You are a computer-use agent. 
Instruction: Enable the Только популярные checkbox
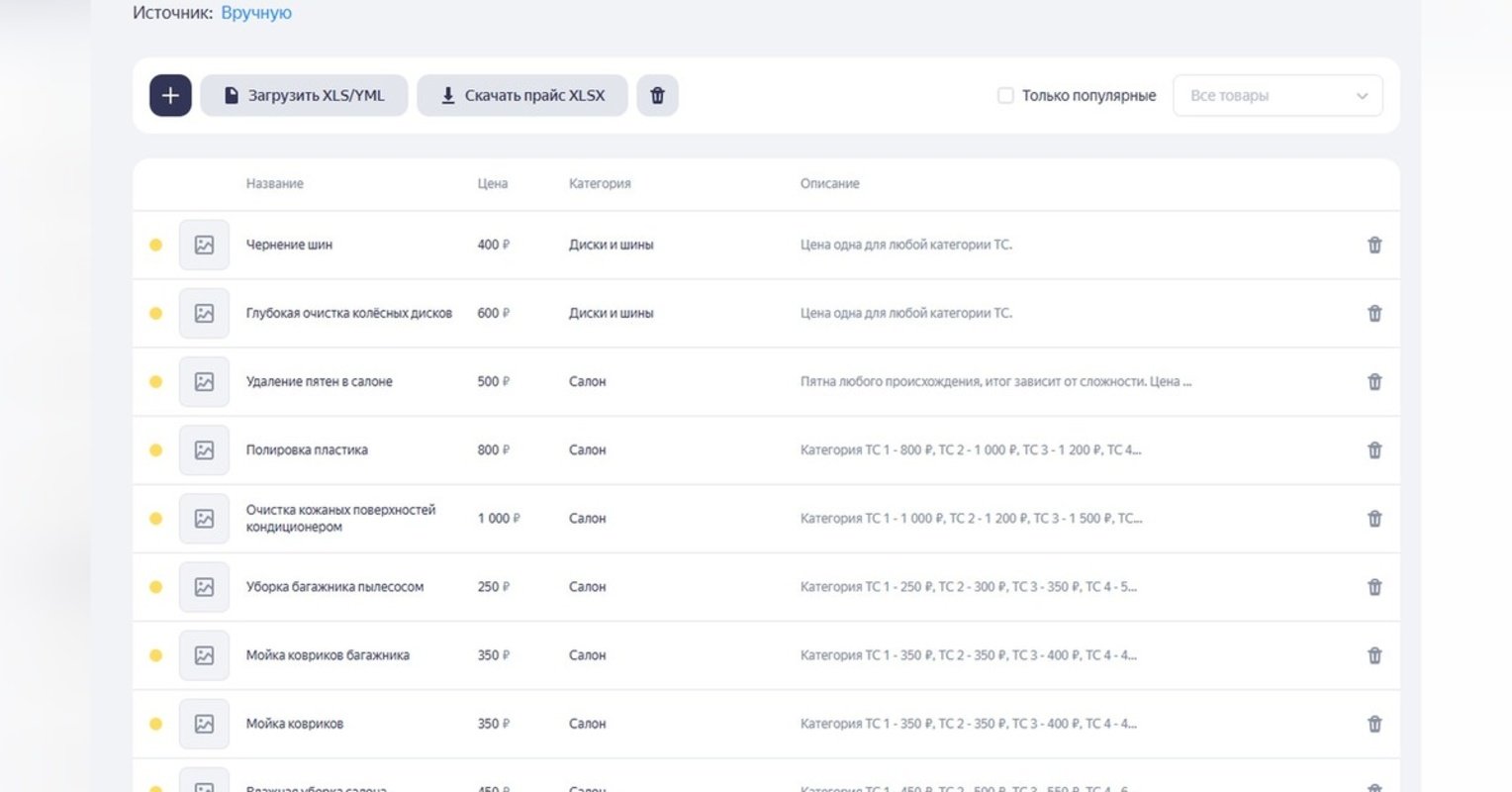pyautogui.click(x=1005, y=96)
